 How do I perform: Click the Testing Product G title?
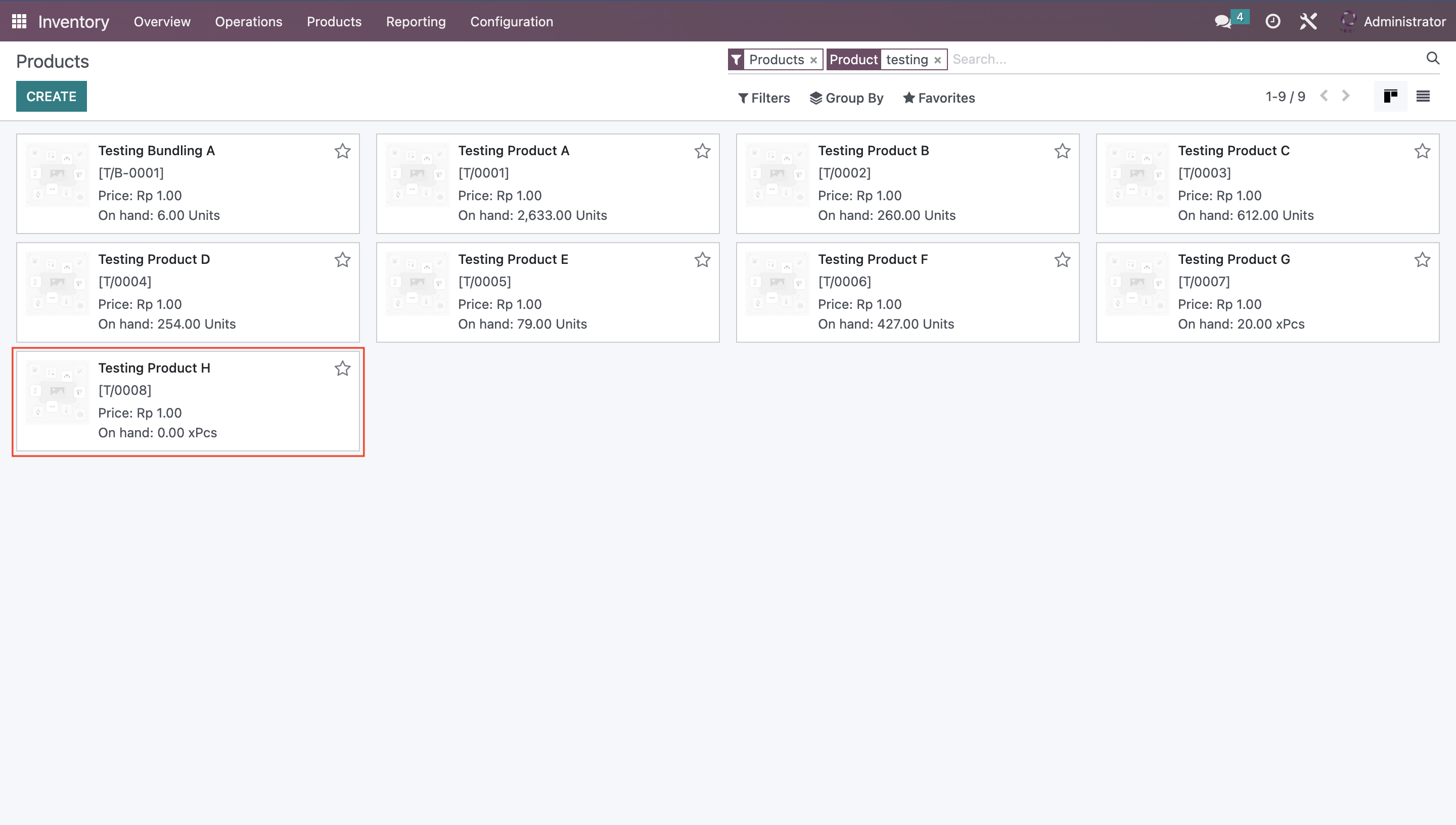[x=1234, y=259]
